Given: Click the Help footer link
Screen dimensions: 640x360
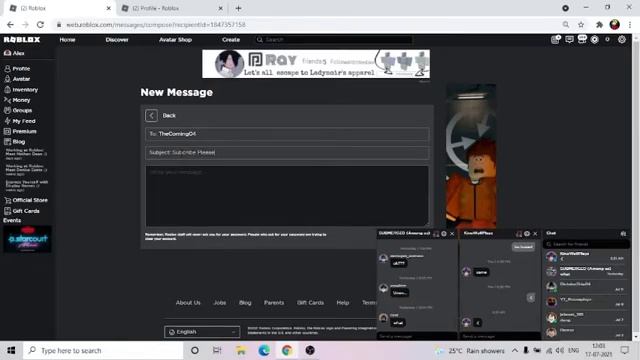Looking at the screenshot, I should [x=342, y=302].
